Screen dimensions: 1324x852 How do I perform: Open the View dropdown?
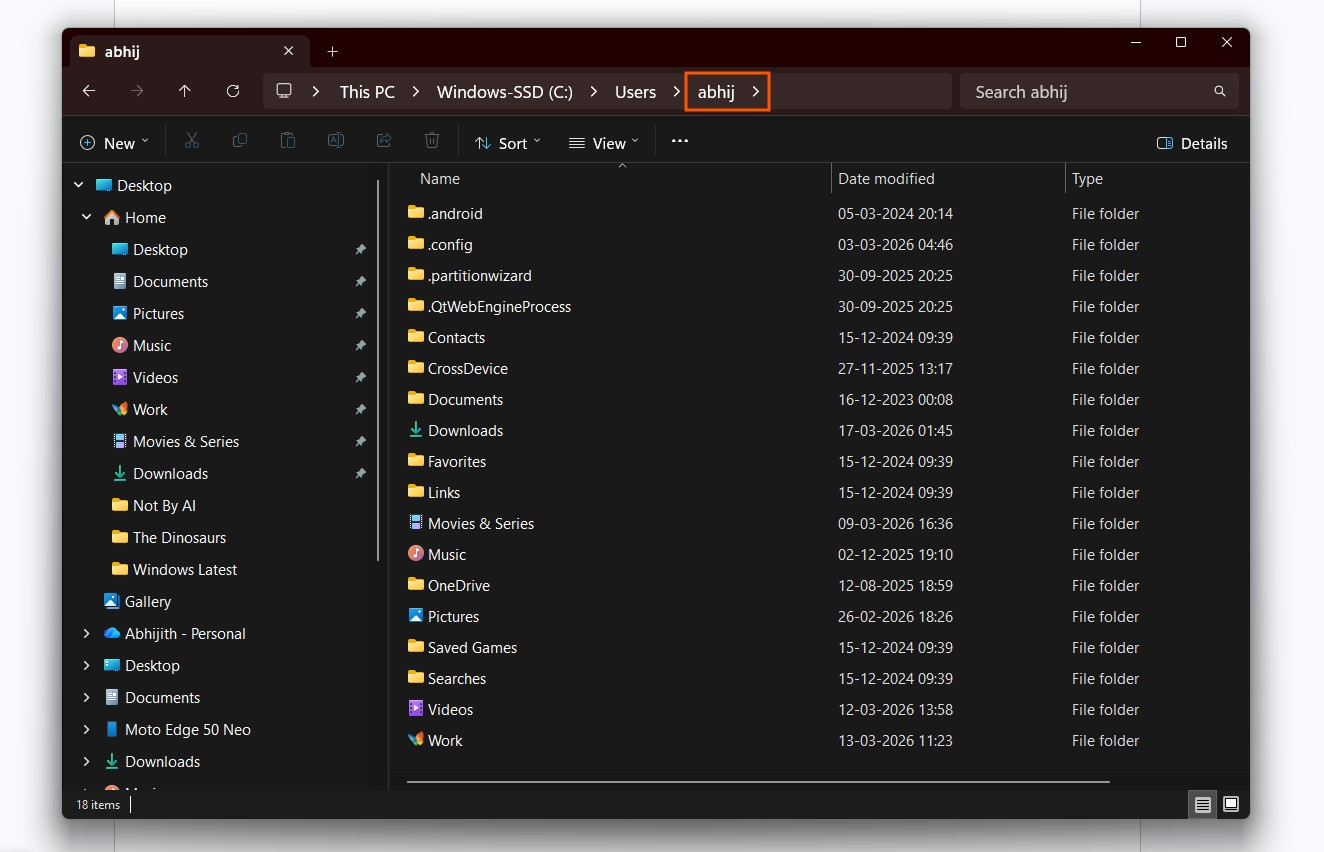point(603,142)
